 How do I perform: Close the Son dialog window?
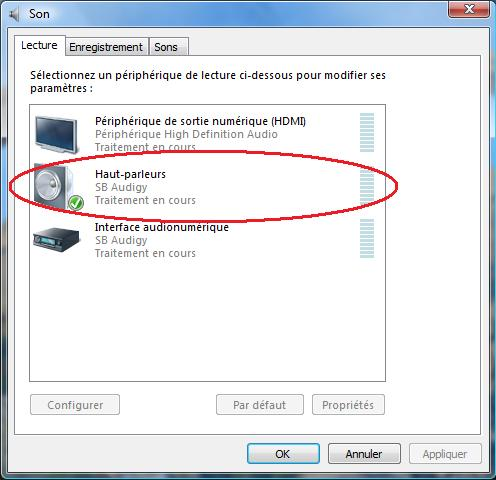(469, 9)
